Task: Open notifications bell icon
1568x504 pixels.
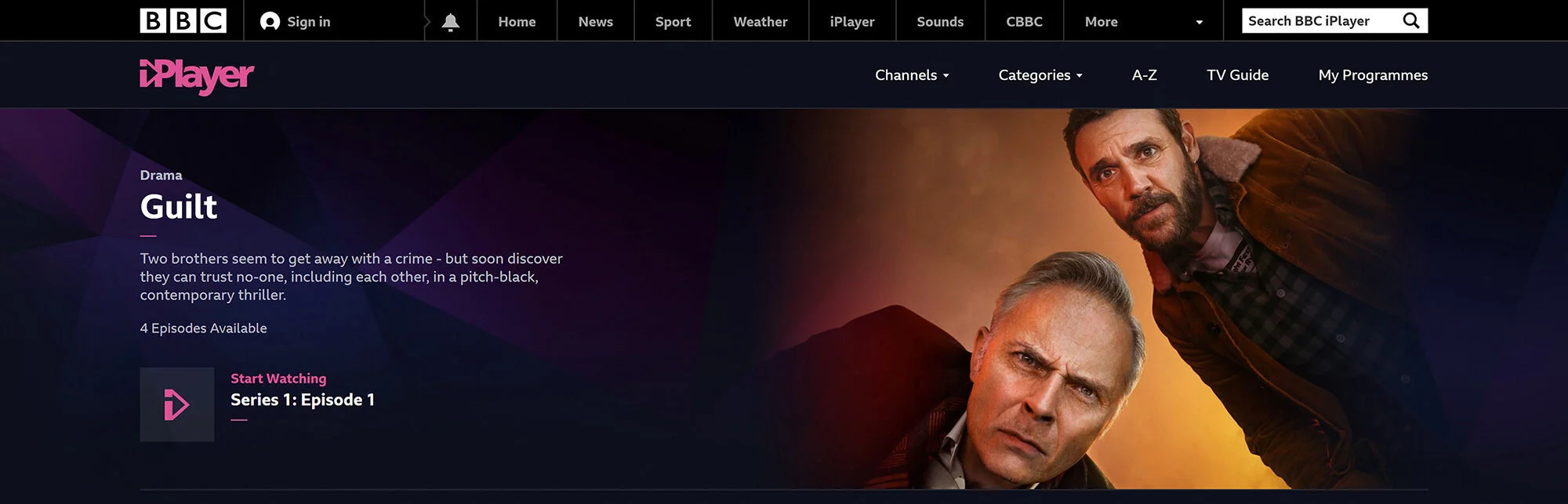Action: click(x=450, y=22)
